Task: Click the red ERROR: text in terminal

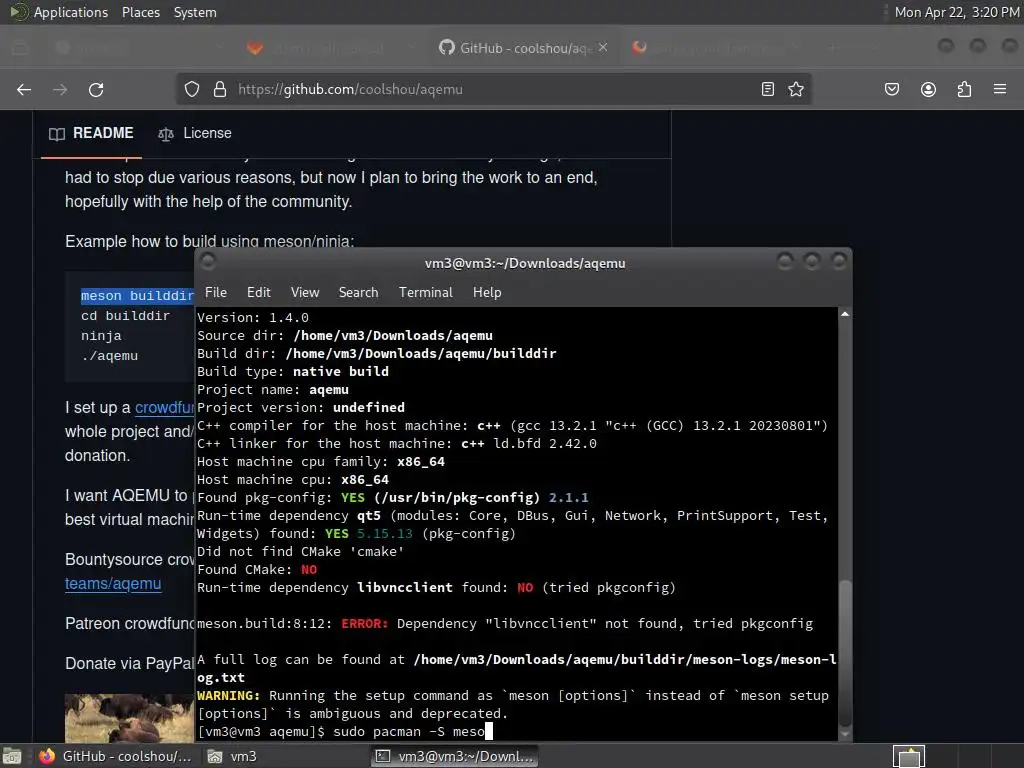Action: [x=364, y=624]
